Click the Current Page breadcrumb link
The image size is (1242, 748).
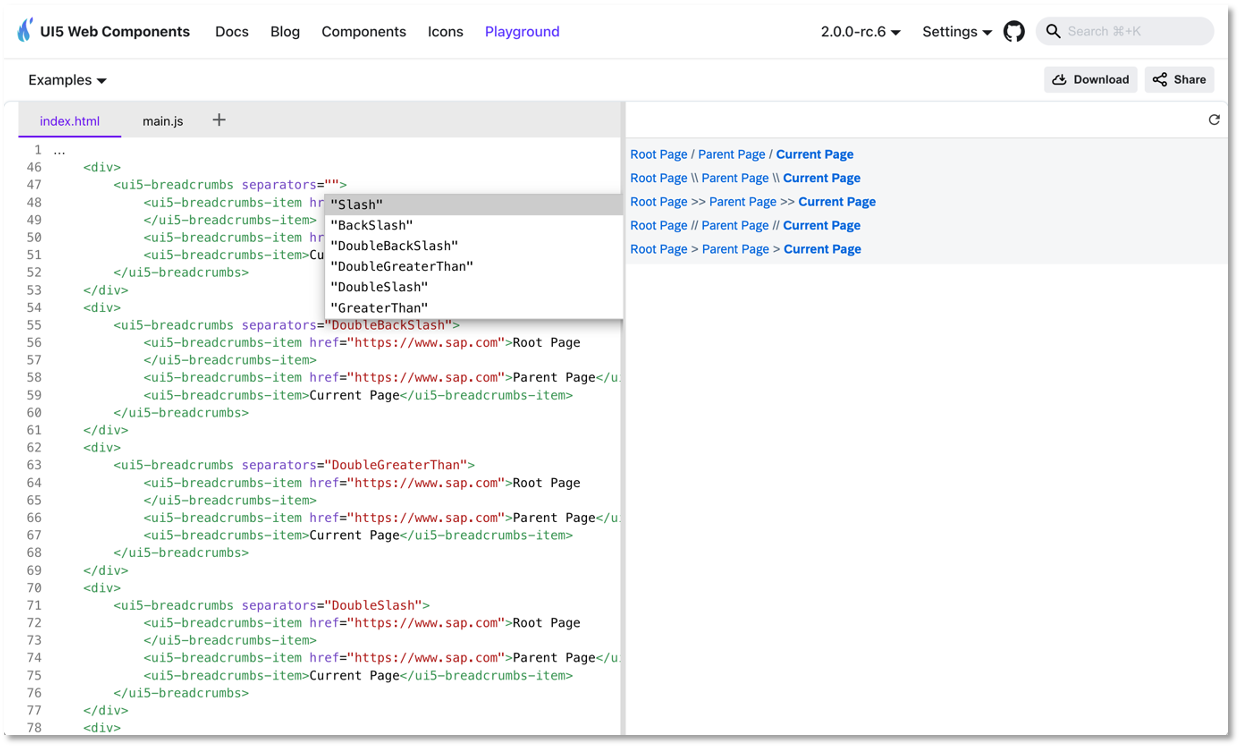(x=814, y=154)
